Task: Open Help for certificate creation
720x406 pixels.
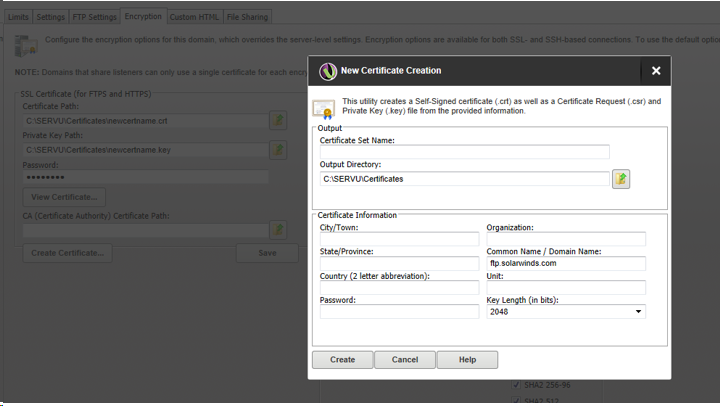Action: coord(467,360)
